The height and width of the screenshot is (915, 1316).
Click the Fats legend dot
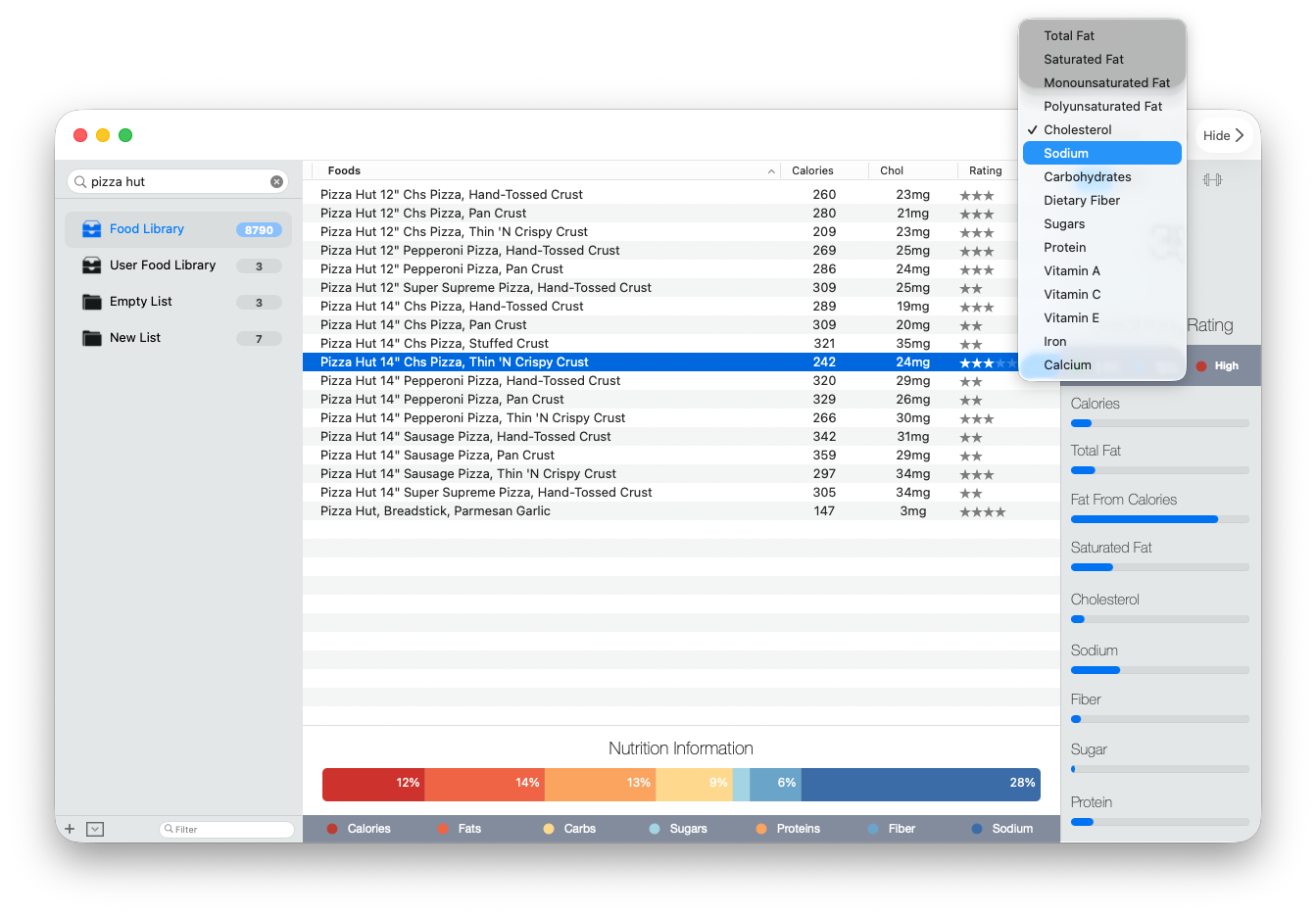(443, 829)
